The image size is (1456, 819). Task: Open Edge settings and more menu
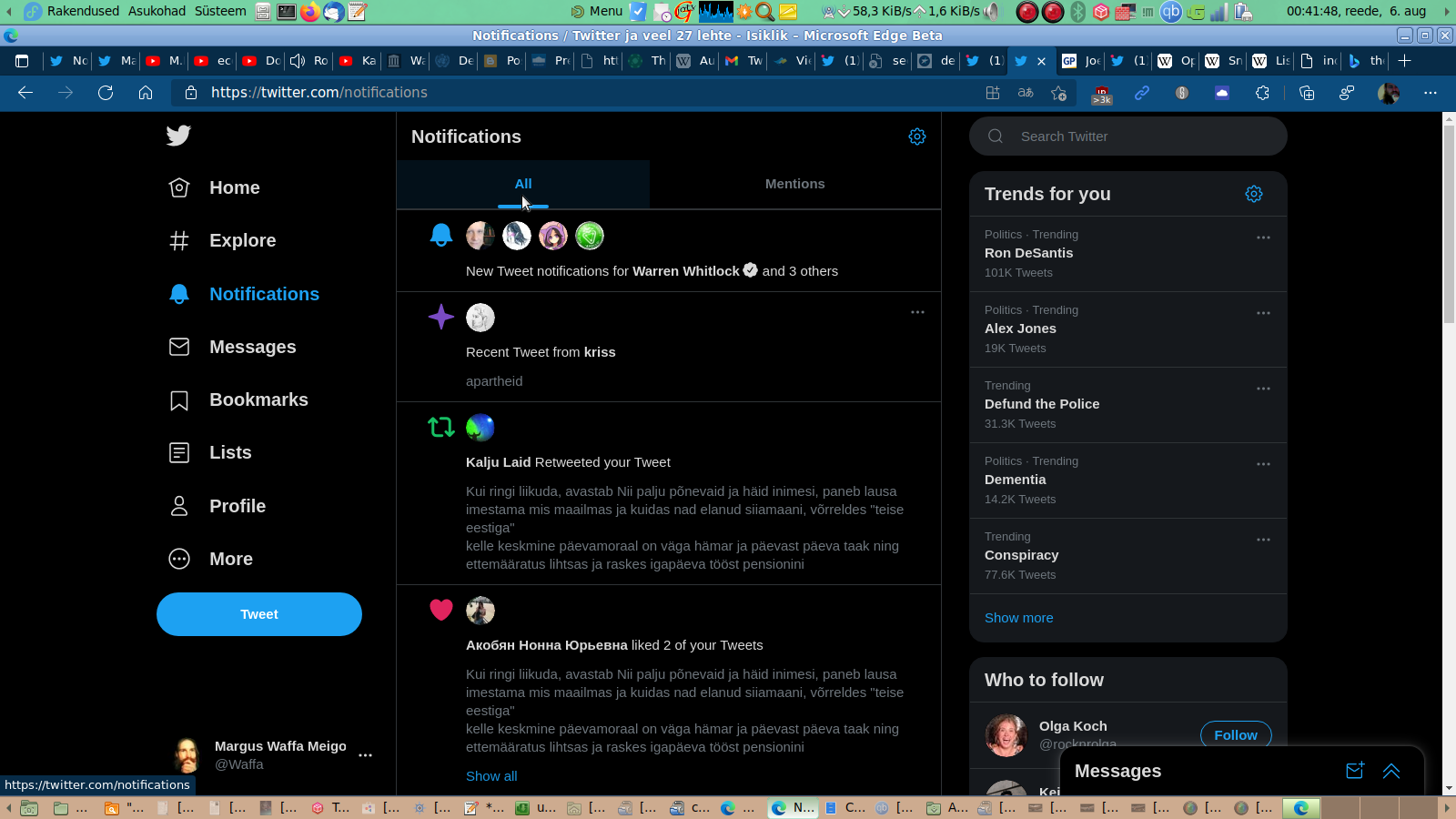coord(1431,93)
